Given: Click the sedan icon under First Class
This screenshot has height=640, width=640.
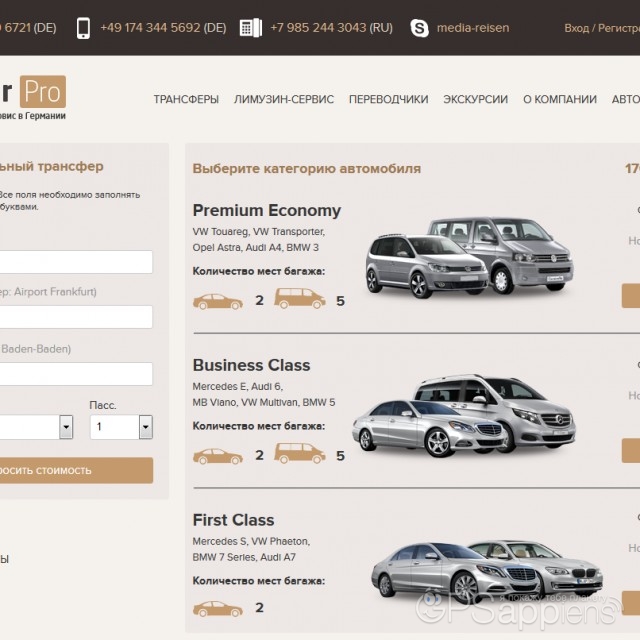Looking at the screenshot, I should 217,608.
